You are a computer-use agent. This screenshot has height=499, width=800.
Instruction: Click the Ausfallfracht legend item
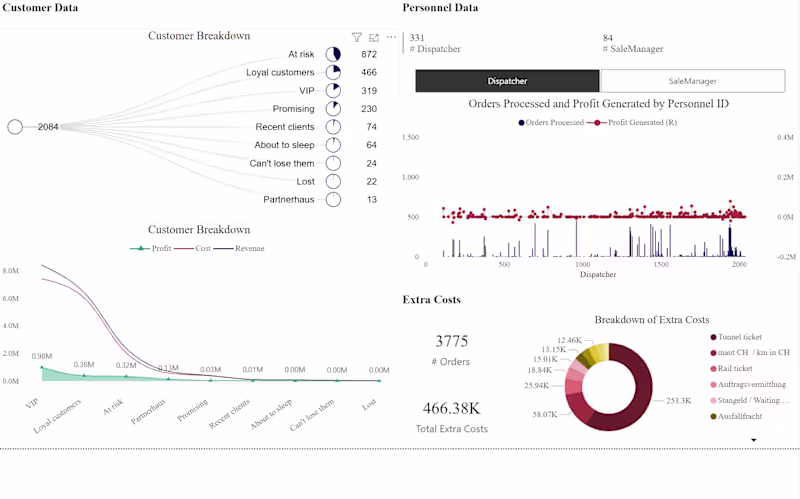tap(736, 416)
